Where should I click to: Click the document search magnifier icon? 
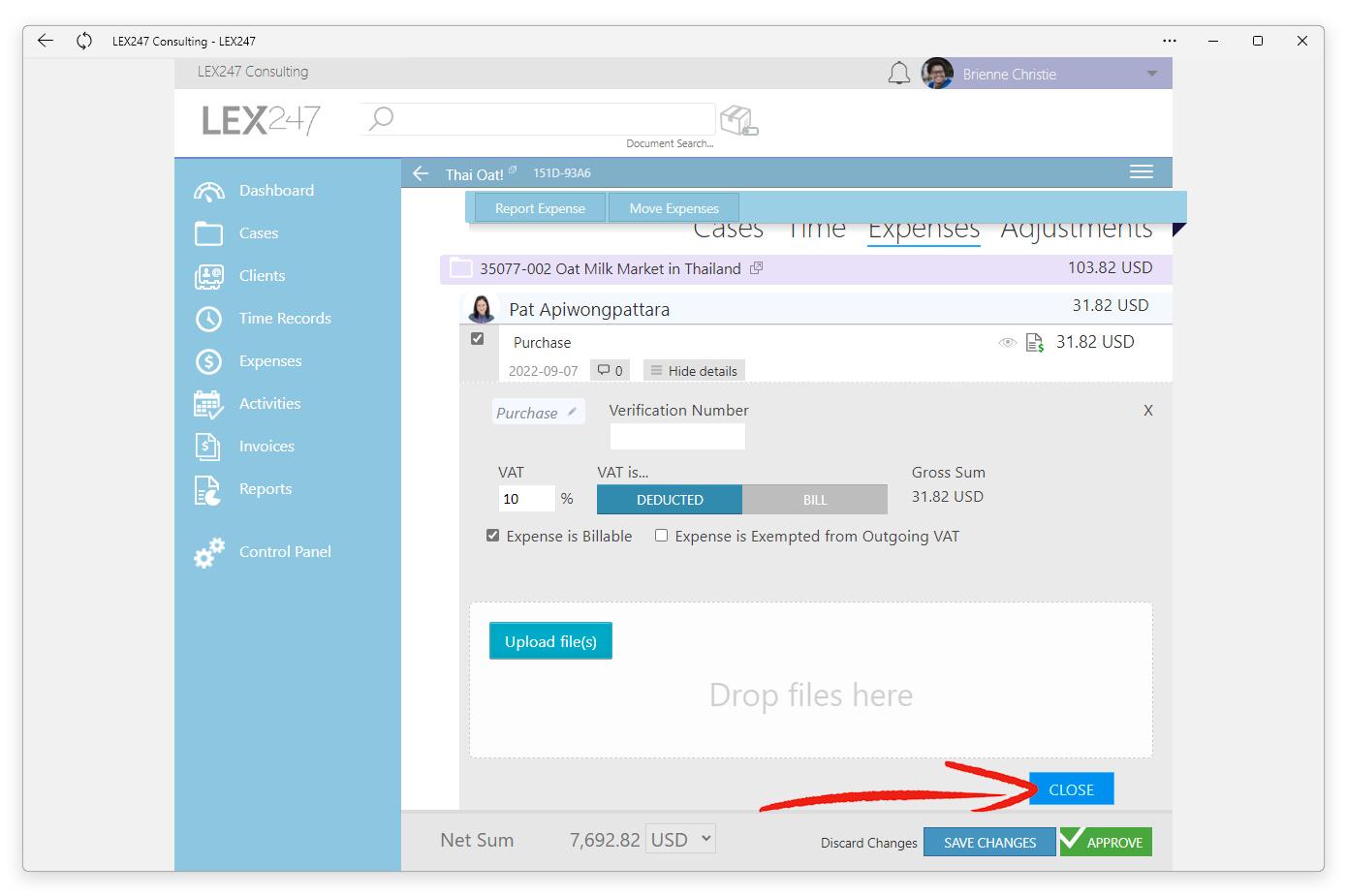pos(382,118)
